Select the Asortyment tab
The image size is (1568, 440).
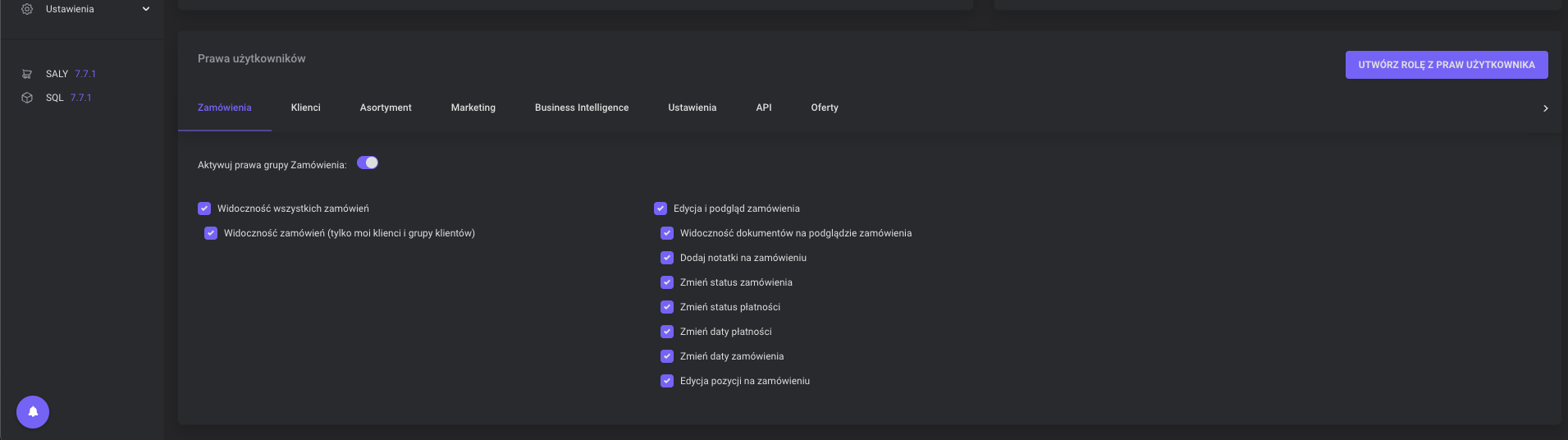(386, 108)
